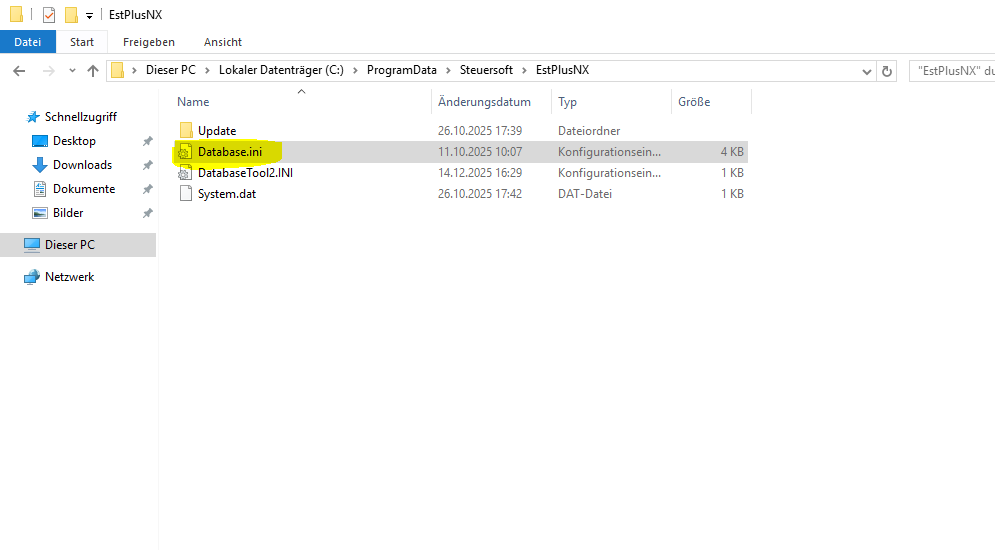
Task: Click the refresh button beside address bar
Action: (886, 71)
